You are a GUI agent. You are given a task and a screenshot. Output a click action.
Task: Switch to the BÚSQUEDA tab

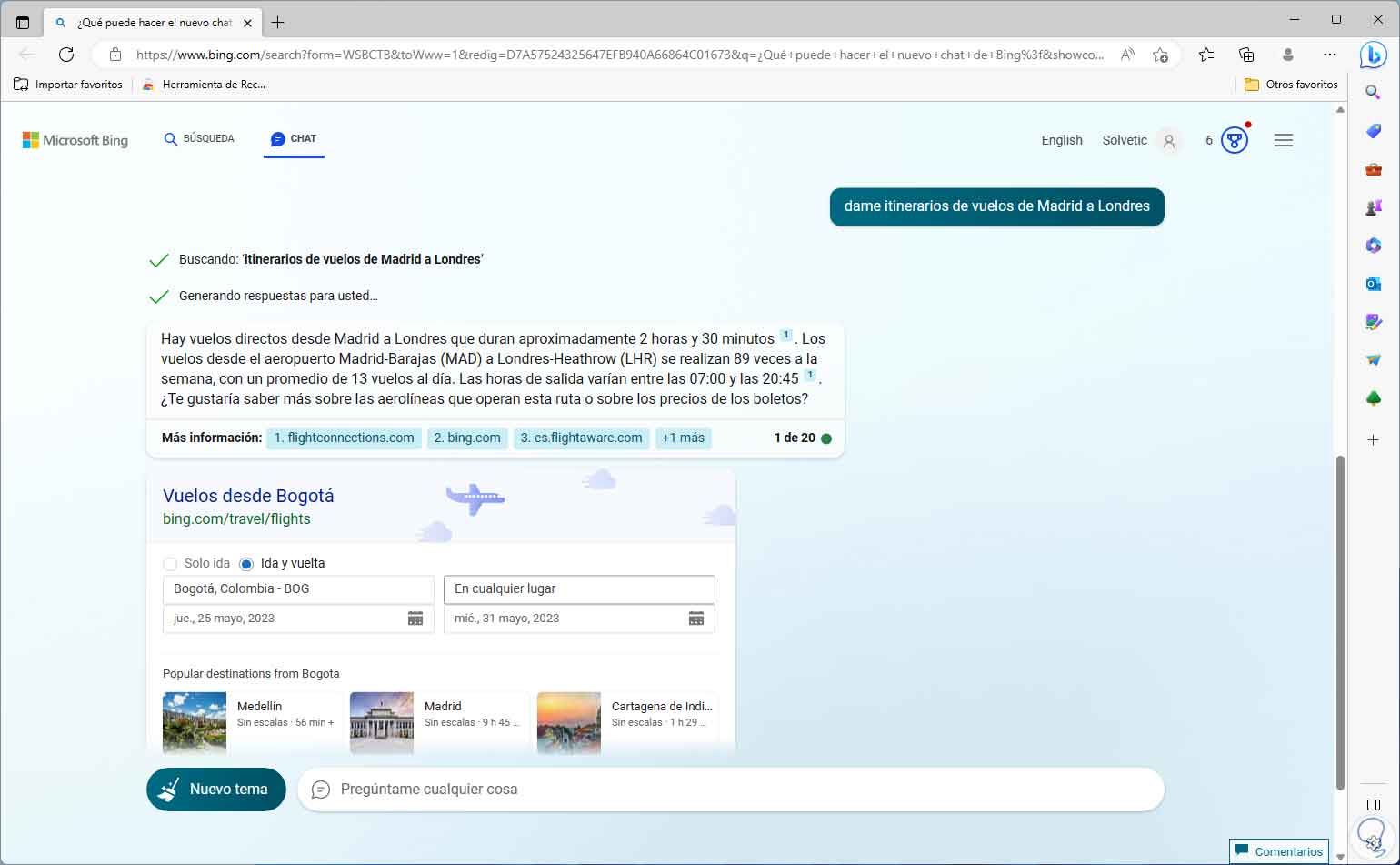(x=199, y=139)
